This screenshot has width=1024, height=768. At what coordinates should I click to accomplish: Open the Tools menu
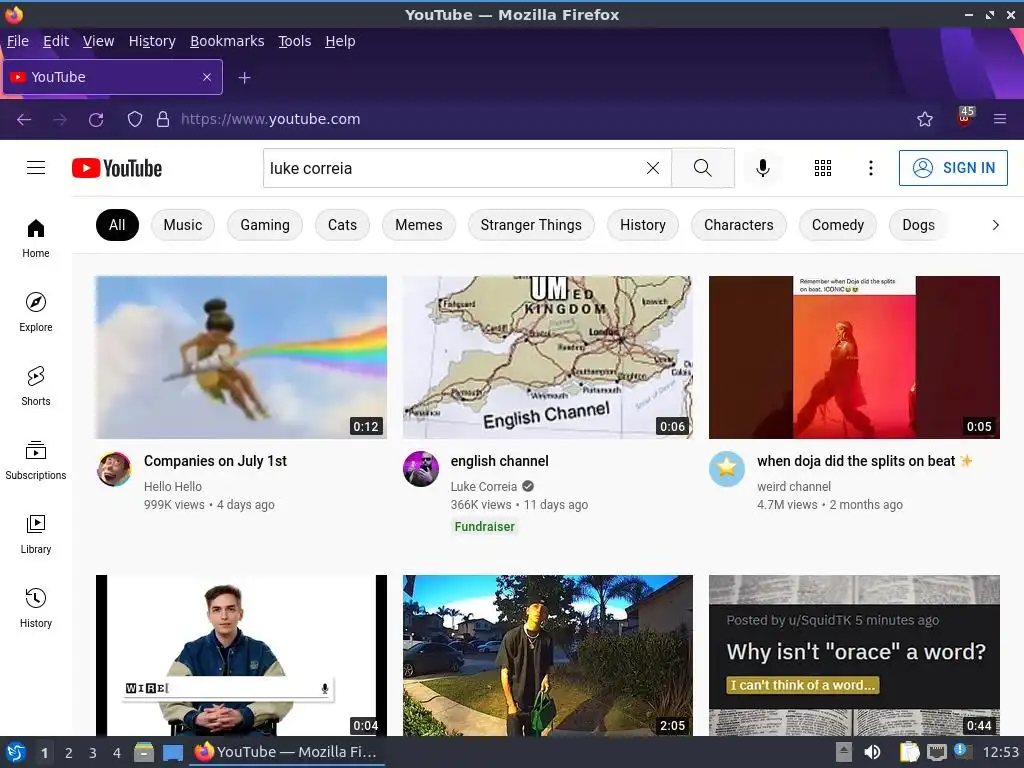(x=295, y=41)
